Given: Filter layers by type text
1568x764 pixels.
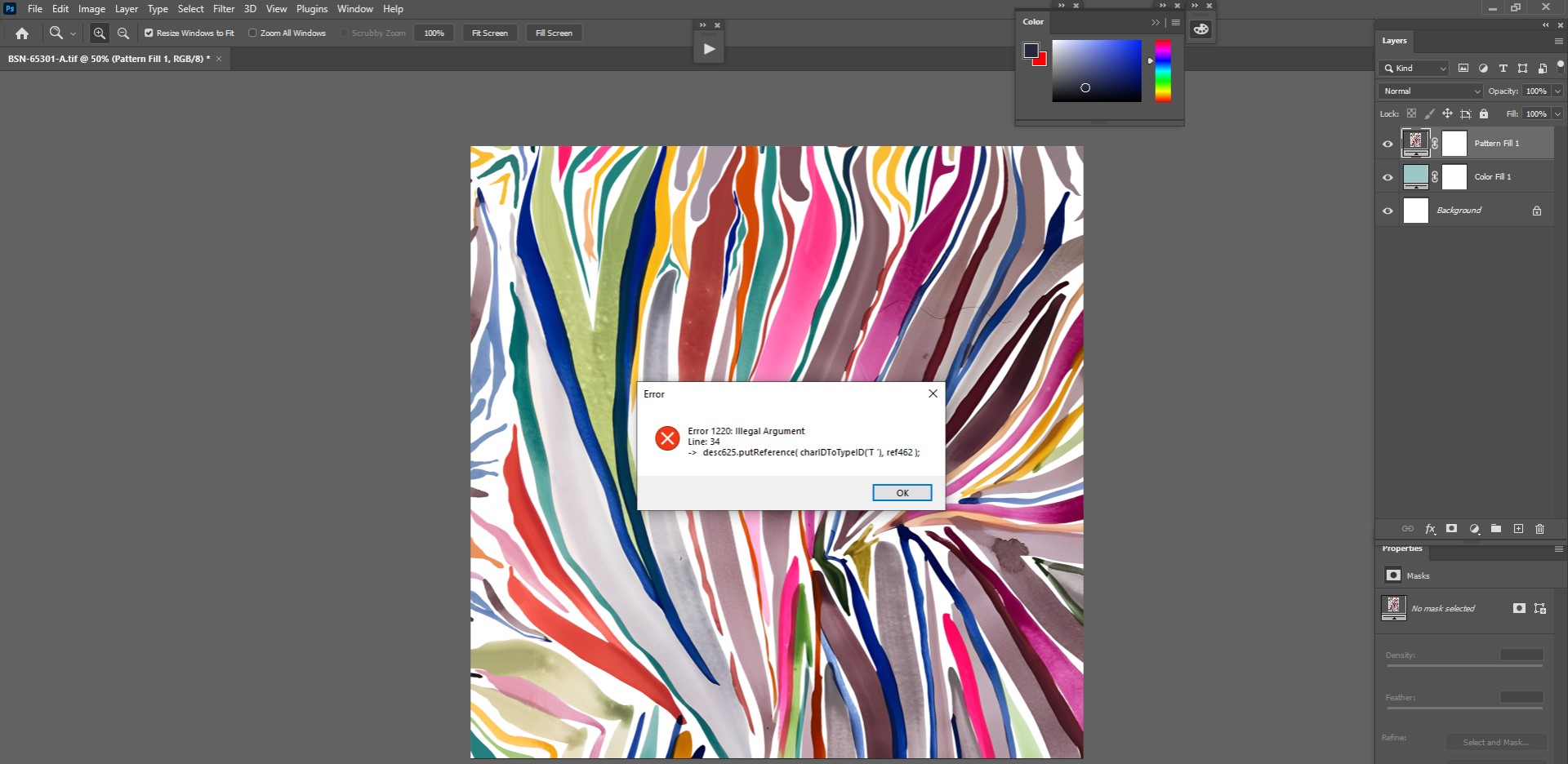Looking at the screenshot, I should (1503, 69).
